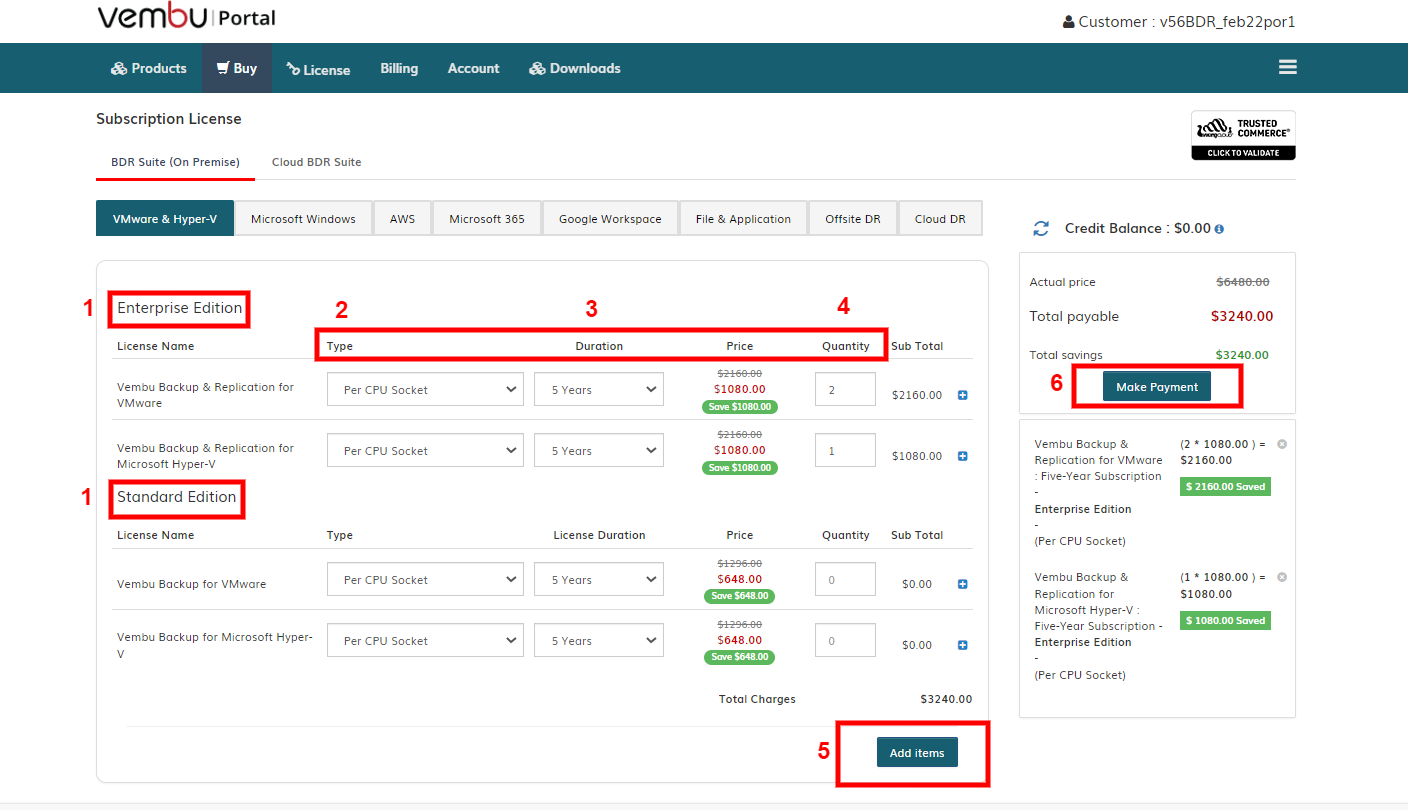Image resolution: width=1408 pixels, height=810 pixels.
Task: Click the Total savings $3240.00 value
Action: pos(1242,355)
